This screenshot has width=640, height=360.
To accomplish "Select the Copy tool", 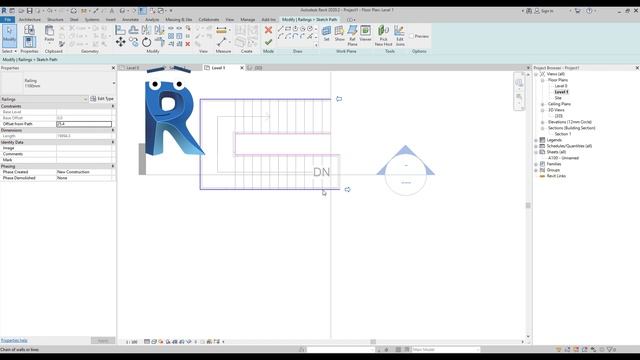I will [133, 42].
